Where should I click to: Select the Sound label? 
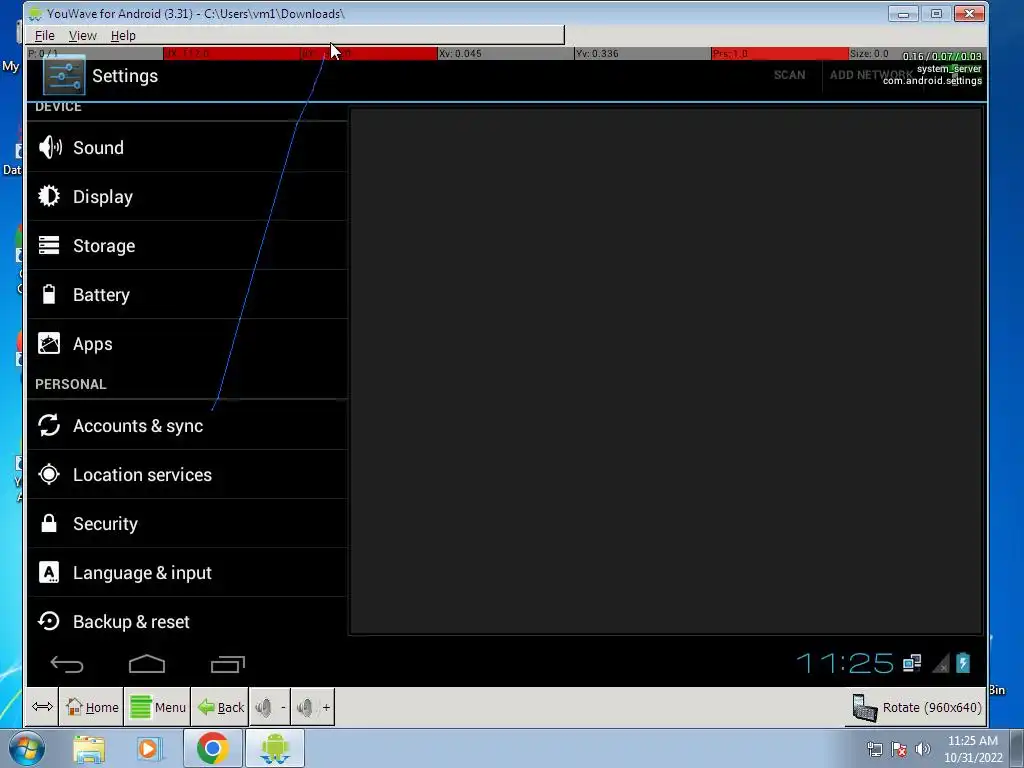click(98, 148)
